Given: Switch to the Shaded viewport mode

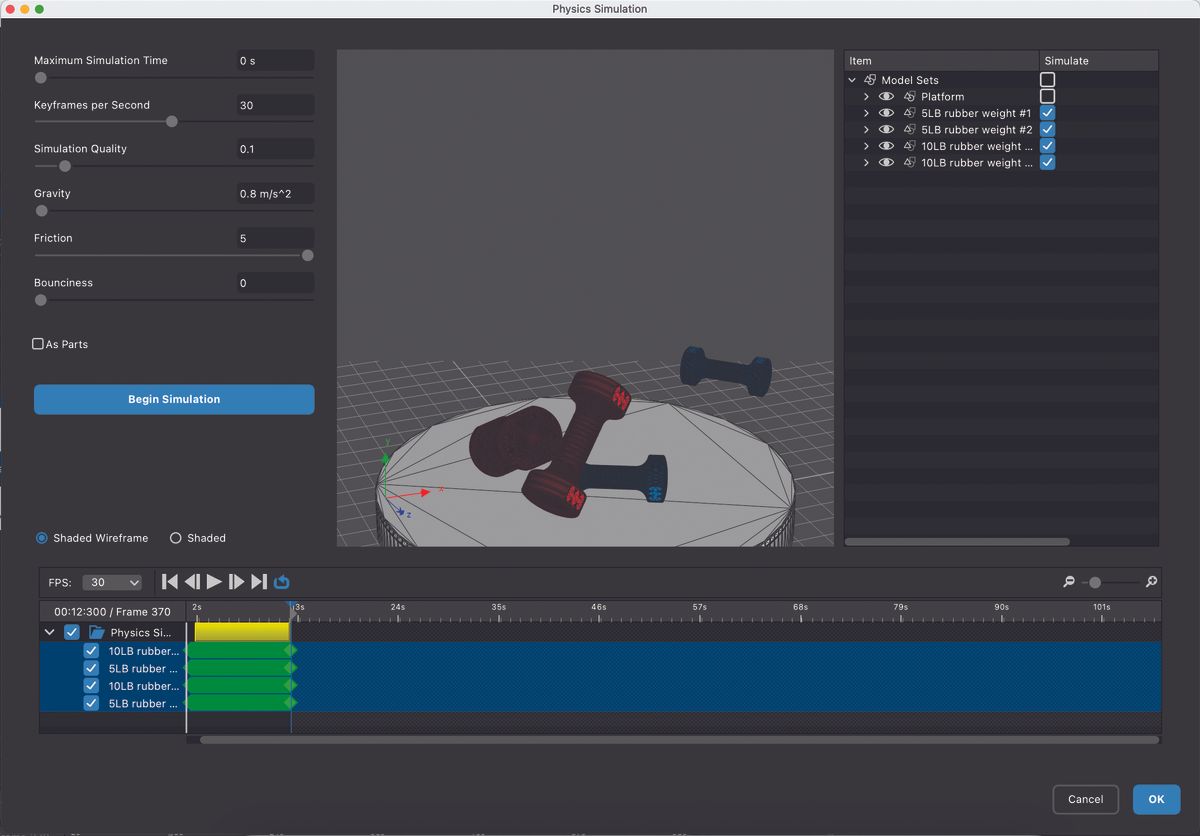Looking at the screenshot, I should (x=175, y=538).
